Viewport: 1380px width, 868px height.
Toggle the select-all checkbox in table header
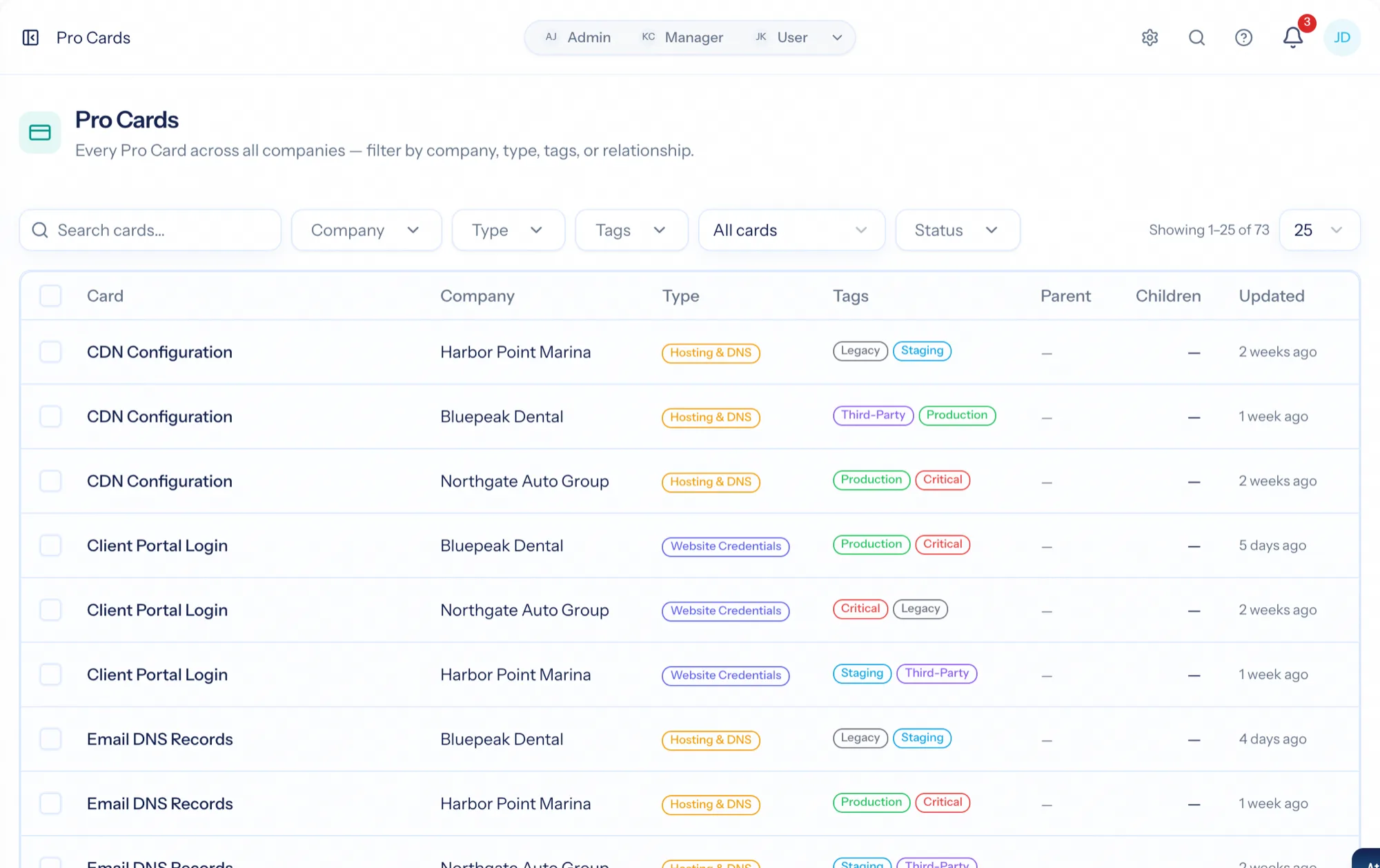tap(50, 296)
